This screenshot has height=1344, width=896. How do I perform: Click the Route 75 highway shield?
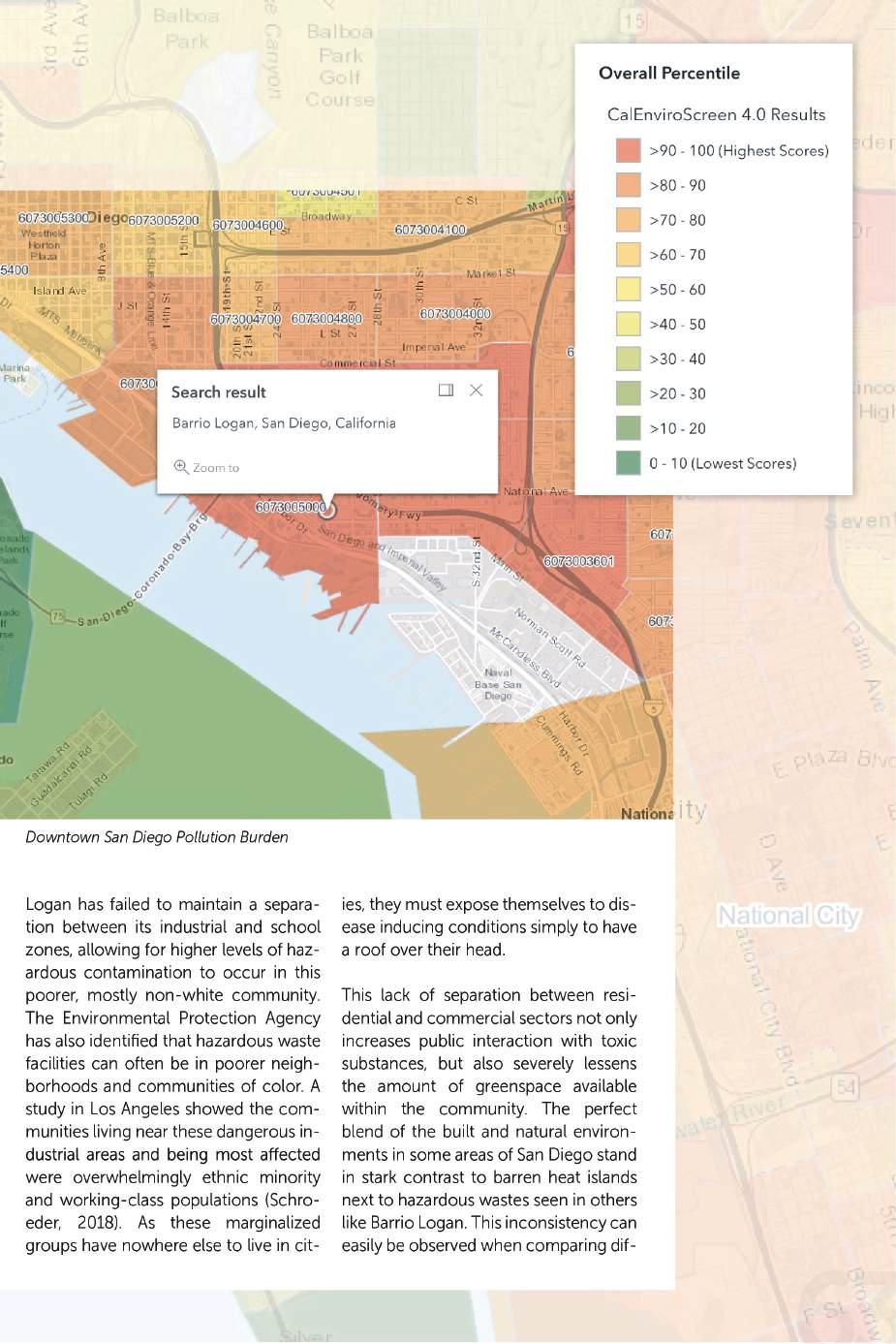click(58, 616)
